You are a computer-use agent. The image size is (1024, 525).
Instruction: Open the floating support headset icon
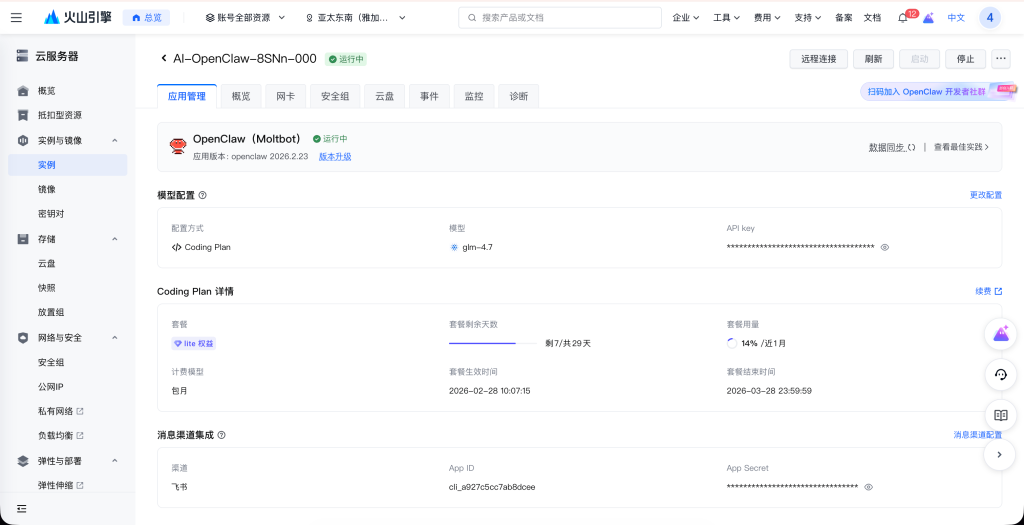(x=1000, y=375)
